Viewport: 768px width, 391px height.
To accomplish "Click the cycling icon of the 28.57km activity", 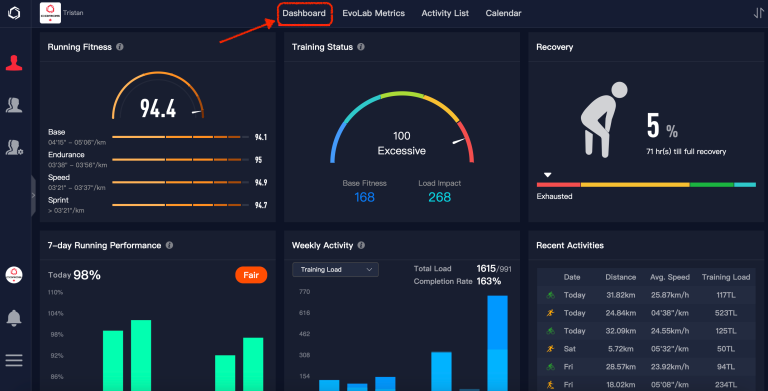I will pos(551,367).
